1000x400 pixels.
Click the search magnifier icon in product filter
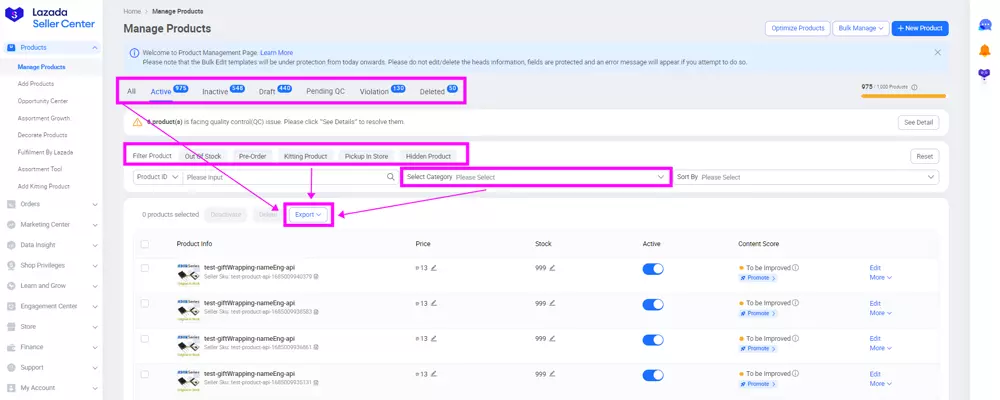[x=391, y=177]
